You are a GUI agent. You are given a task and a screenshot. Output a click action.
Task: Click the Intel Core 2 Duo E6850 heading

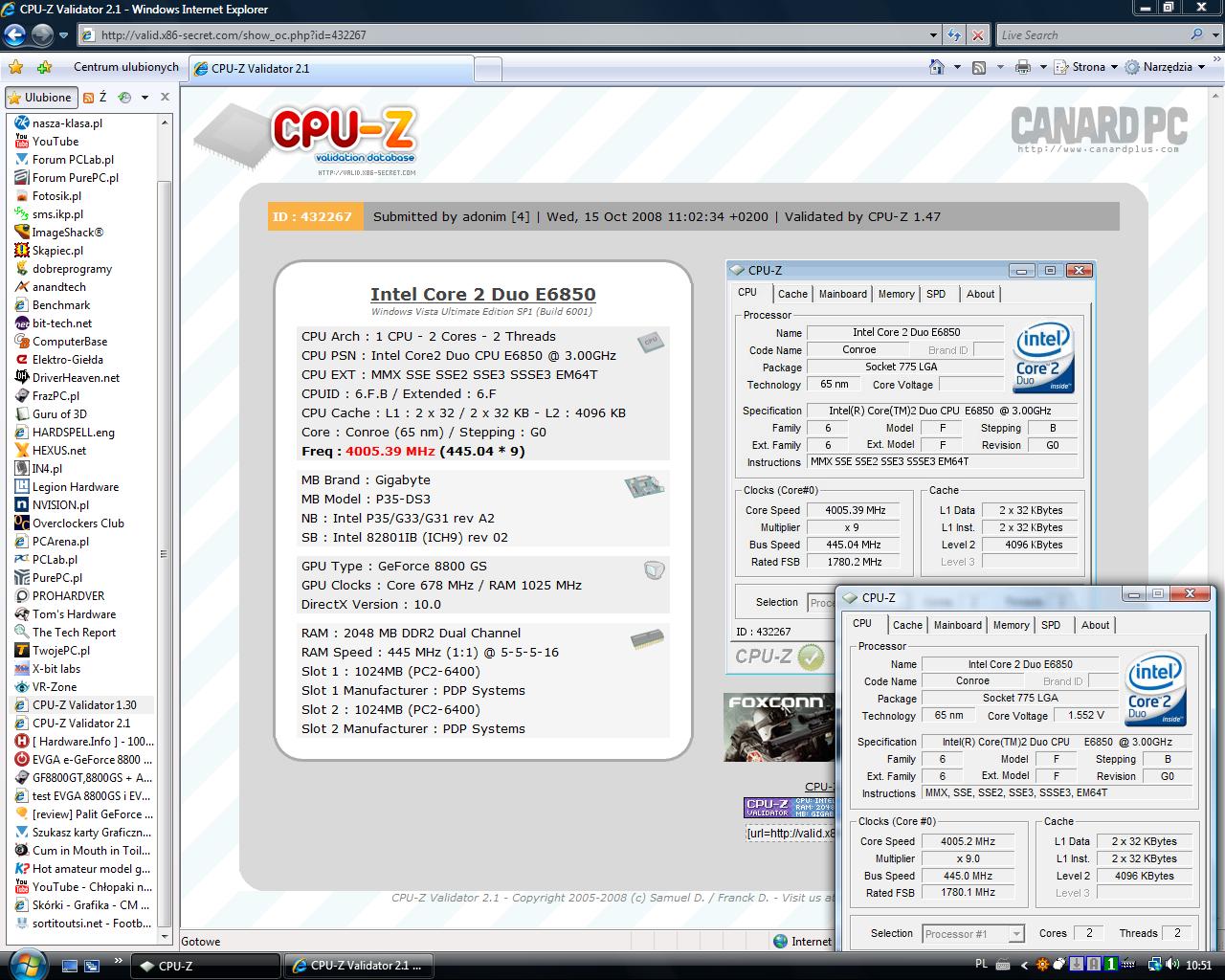click(482, 295)
